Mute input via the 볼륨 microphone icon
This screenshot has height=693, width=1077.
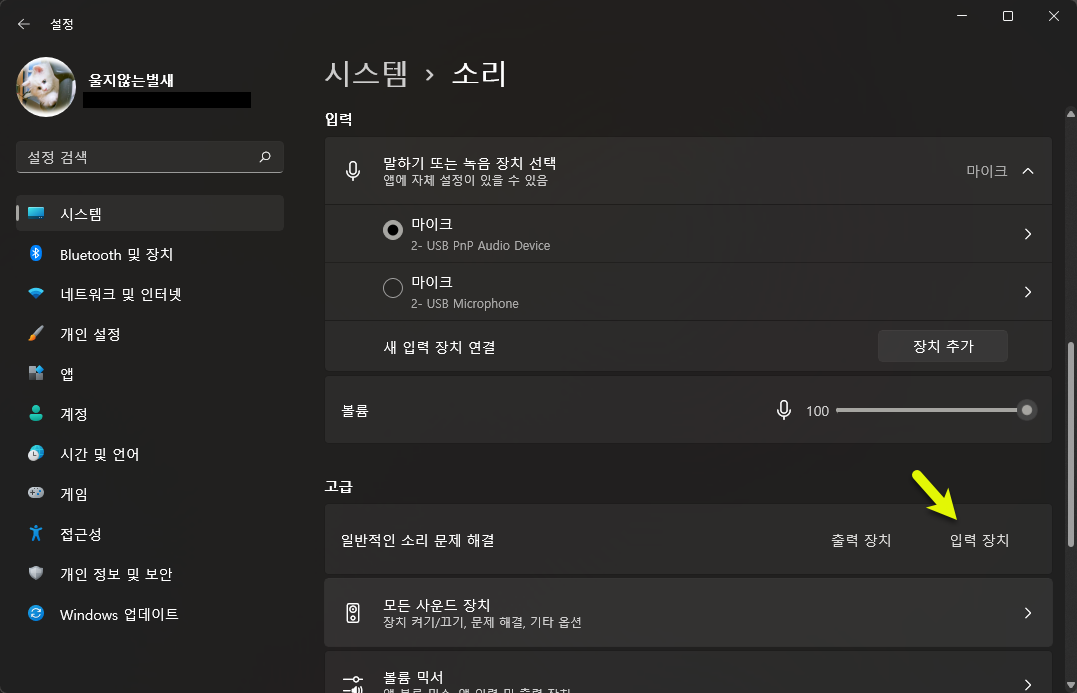coord(784,410)
